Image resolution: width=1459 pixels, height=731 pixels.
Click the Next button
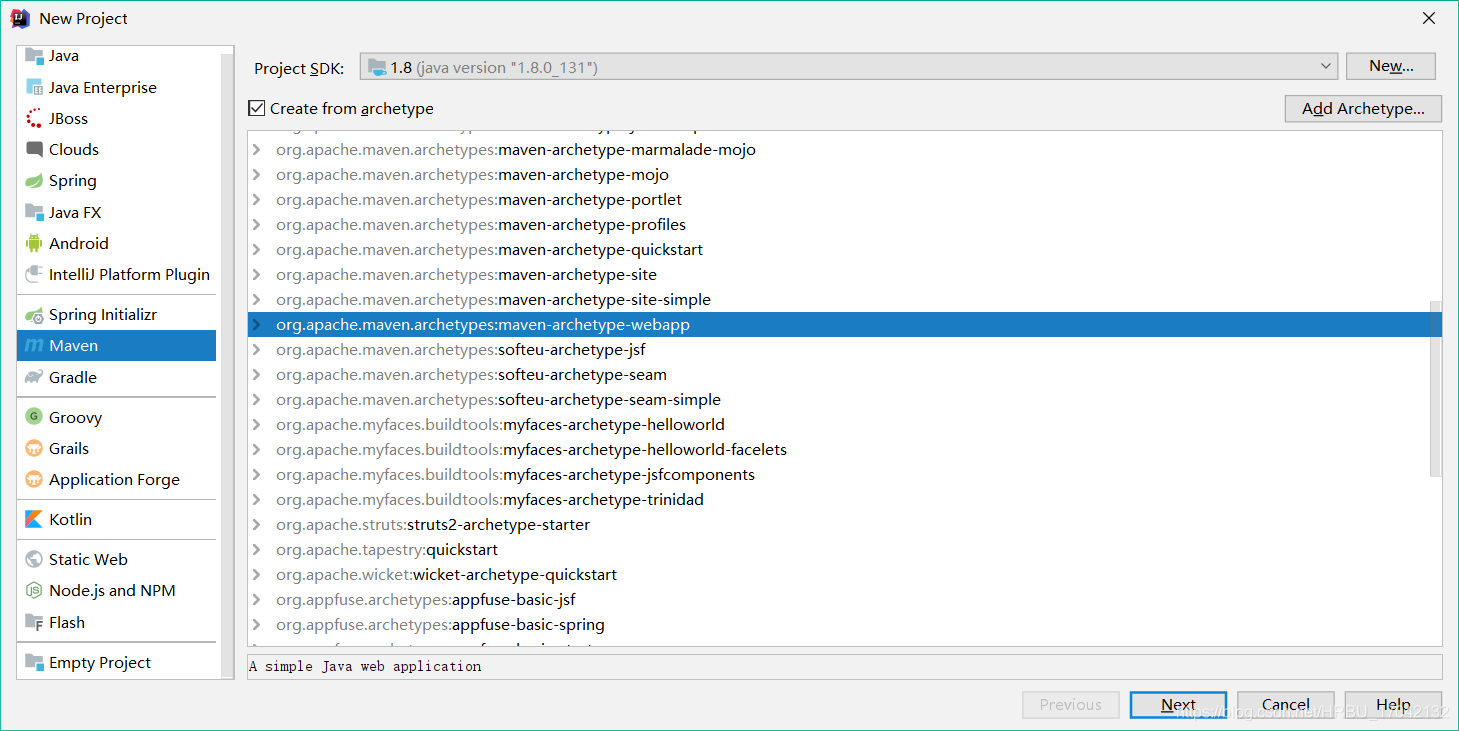(1178, 704)
